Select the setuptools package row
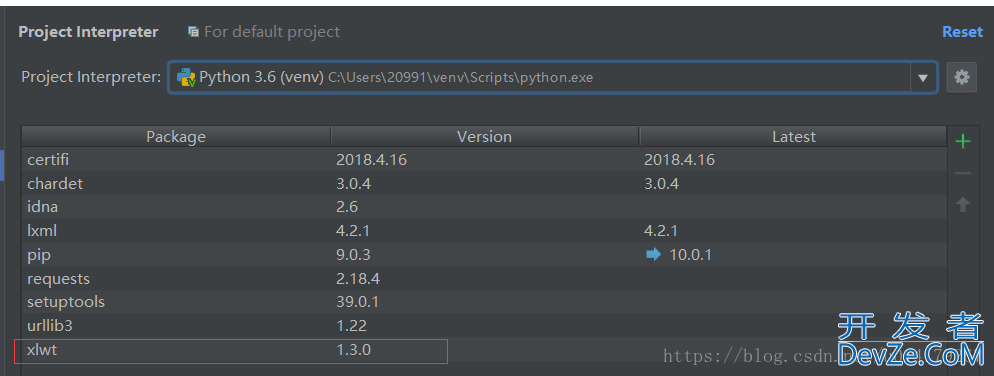Screen dimensions: 994x376 pyautogui.click(x=484, y=302)
